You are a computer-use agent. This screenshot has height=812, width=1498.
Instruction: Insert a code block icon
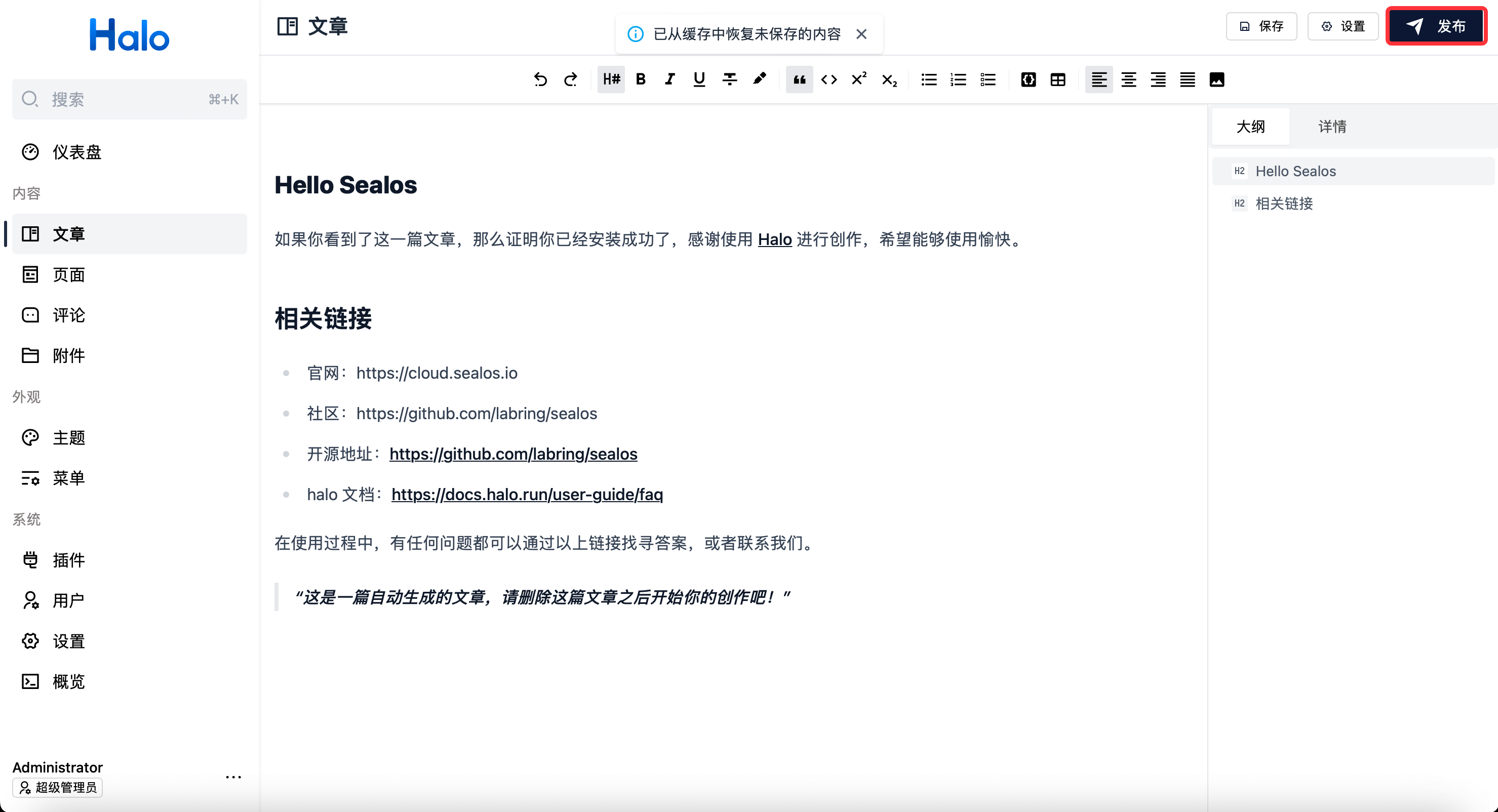[x=1028, y=79]
